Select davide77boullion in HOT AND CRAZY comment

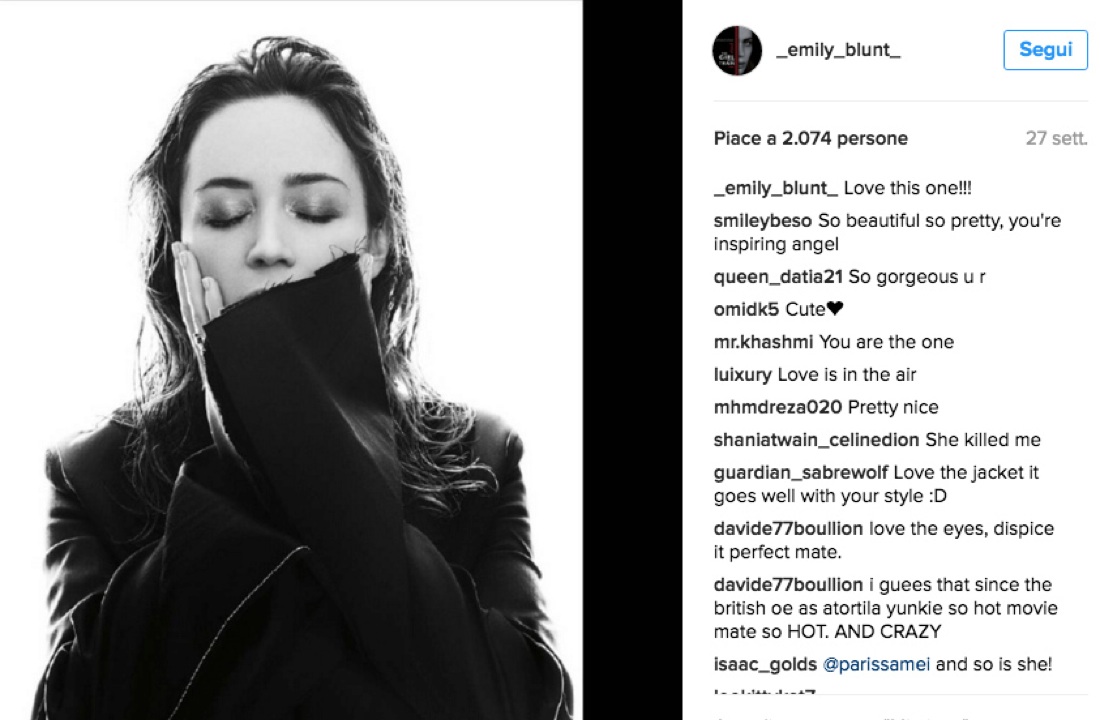point(789,585)
